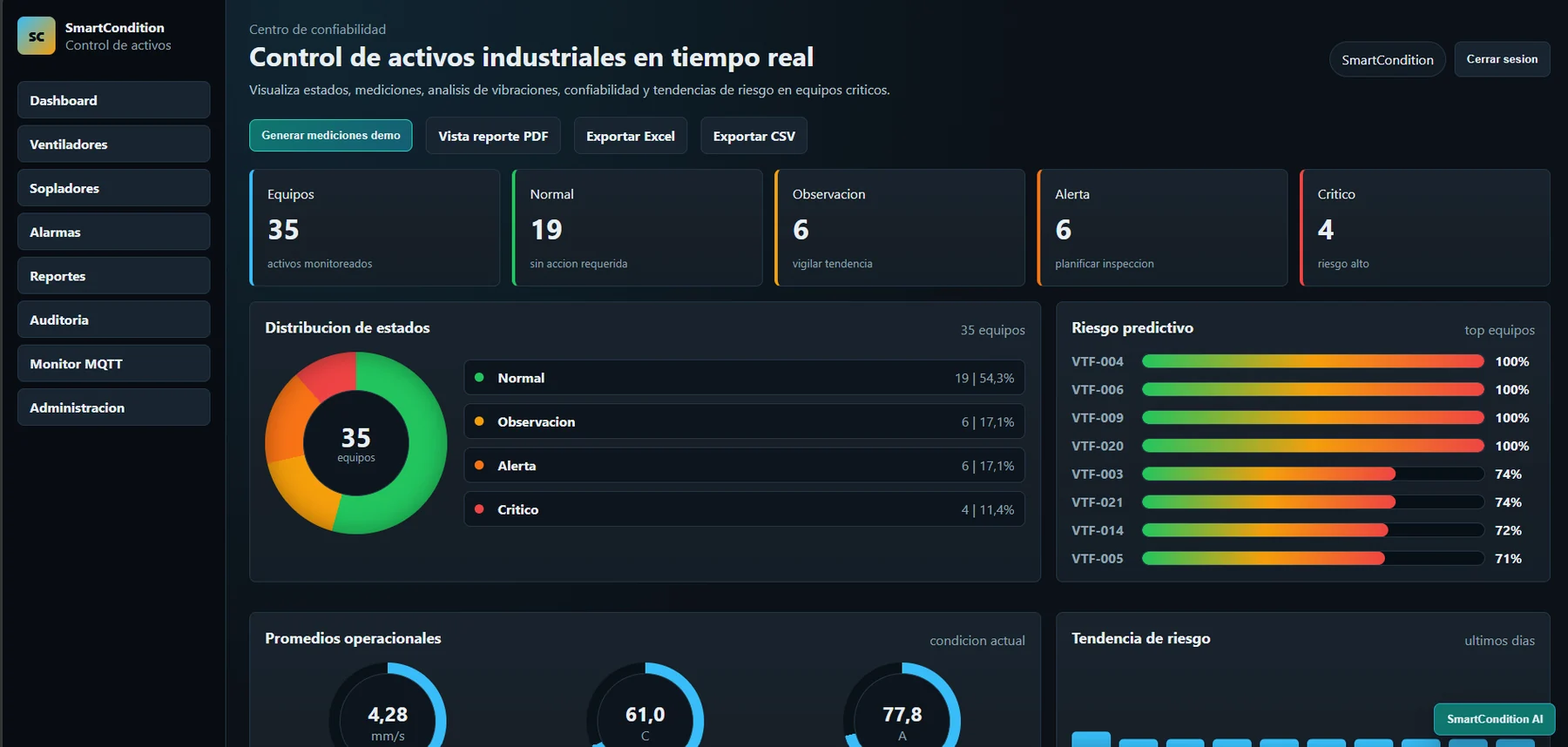The height and width of the screenshot is (747, 1568).
Task: Click the Normal row in distribution legend
Action: click(x=745, y=378)
